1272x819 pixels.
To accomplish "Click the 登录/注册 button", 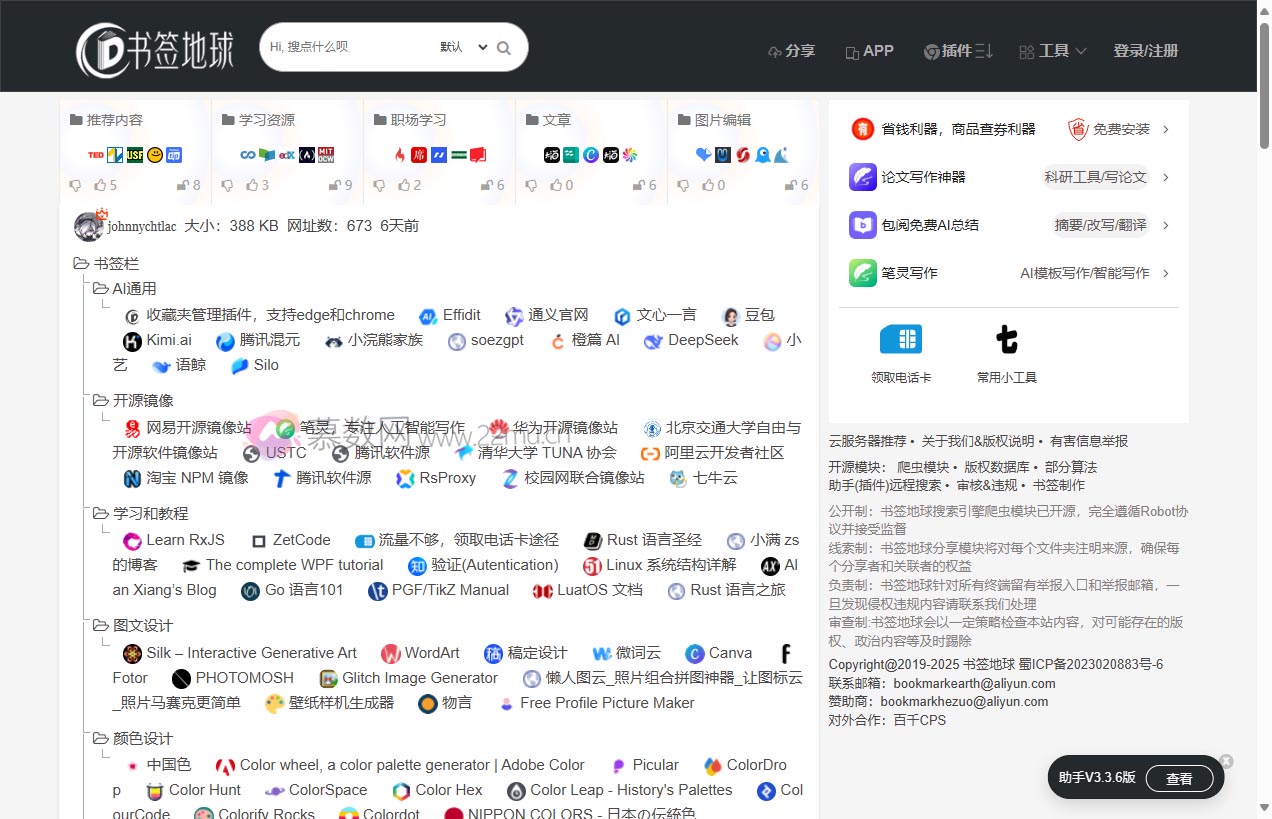I will (1146, 51).
